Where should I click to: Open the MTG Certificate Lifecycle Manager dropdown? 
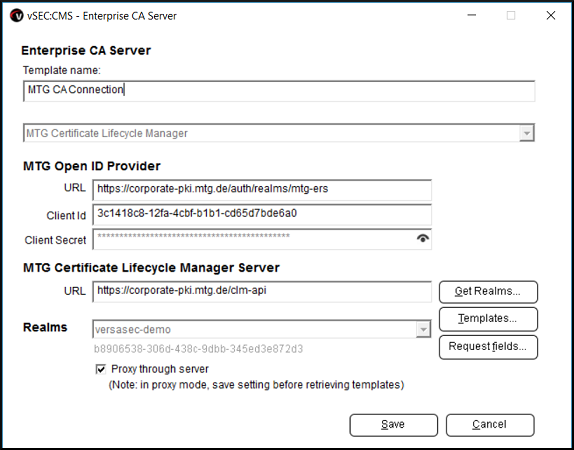(x=279, y=133)
